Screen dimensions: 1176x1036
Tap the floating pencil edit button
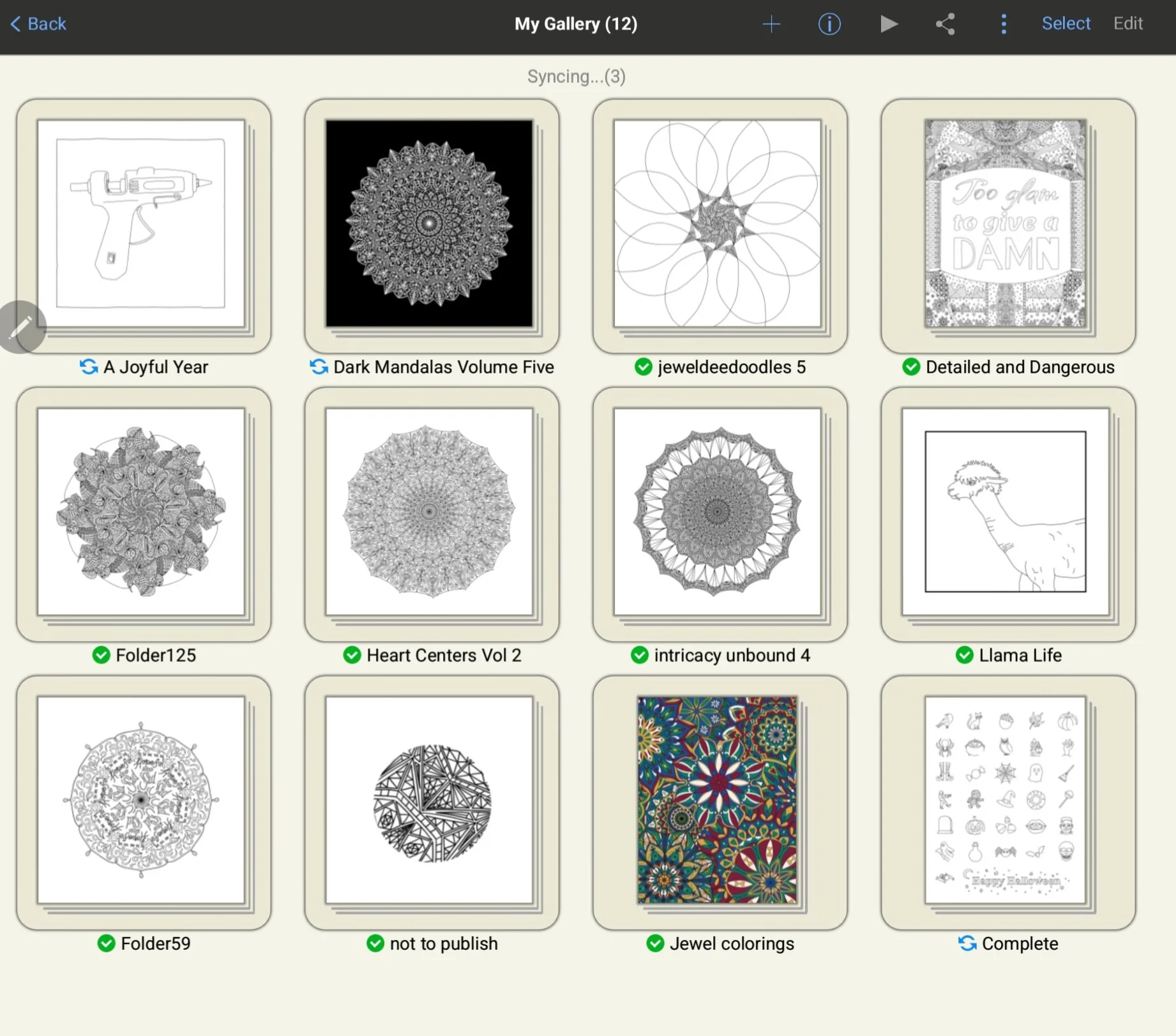point(21,327)
